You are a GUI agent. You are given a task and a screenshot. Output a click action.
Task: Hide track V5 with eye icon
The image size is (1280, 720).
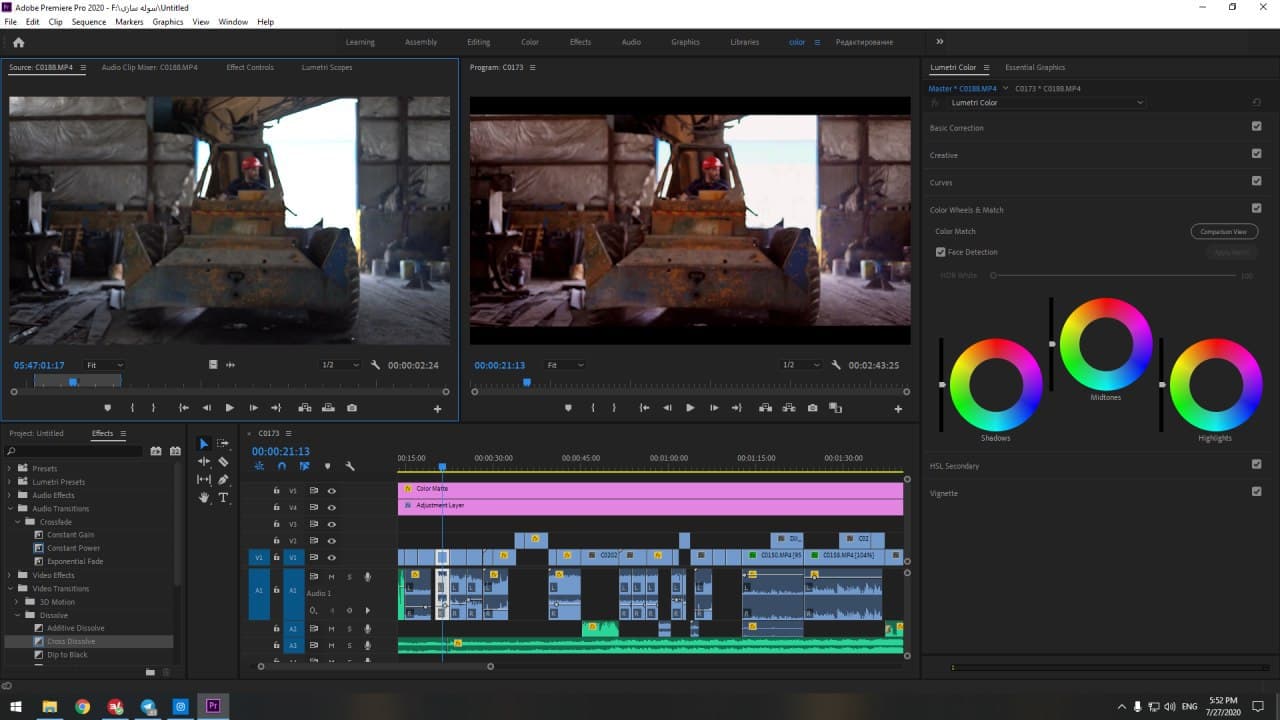click(331, 491)
